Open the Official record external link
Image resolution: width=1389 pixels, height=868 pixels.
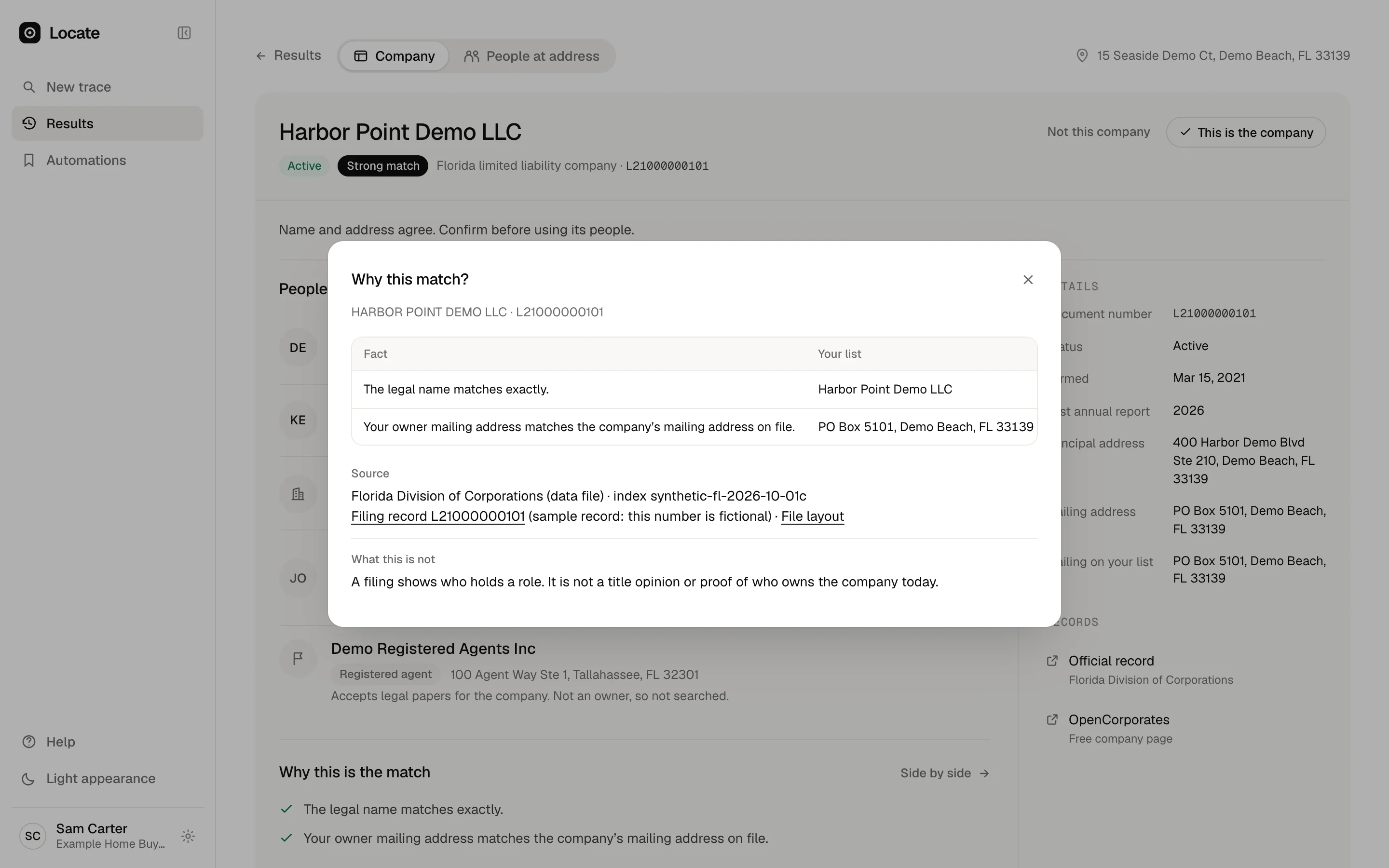(1111, 661)
